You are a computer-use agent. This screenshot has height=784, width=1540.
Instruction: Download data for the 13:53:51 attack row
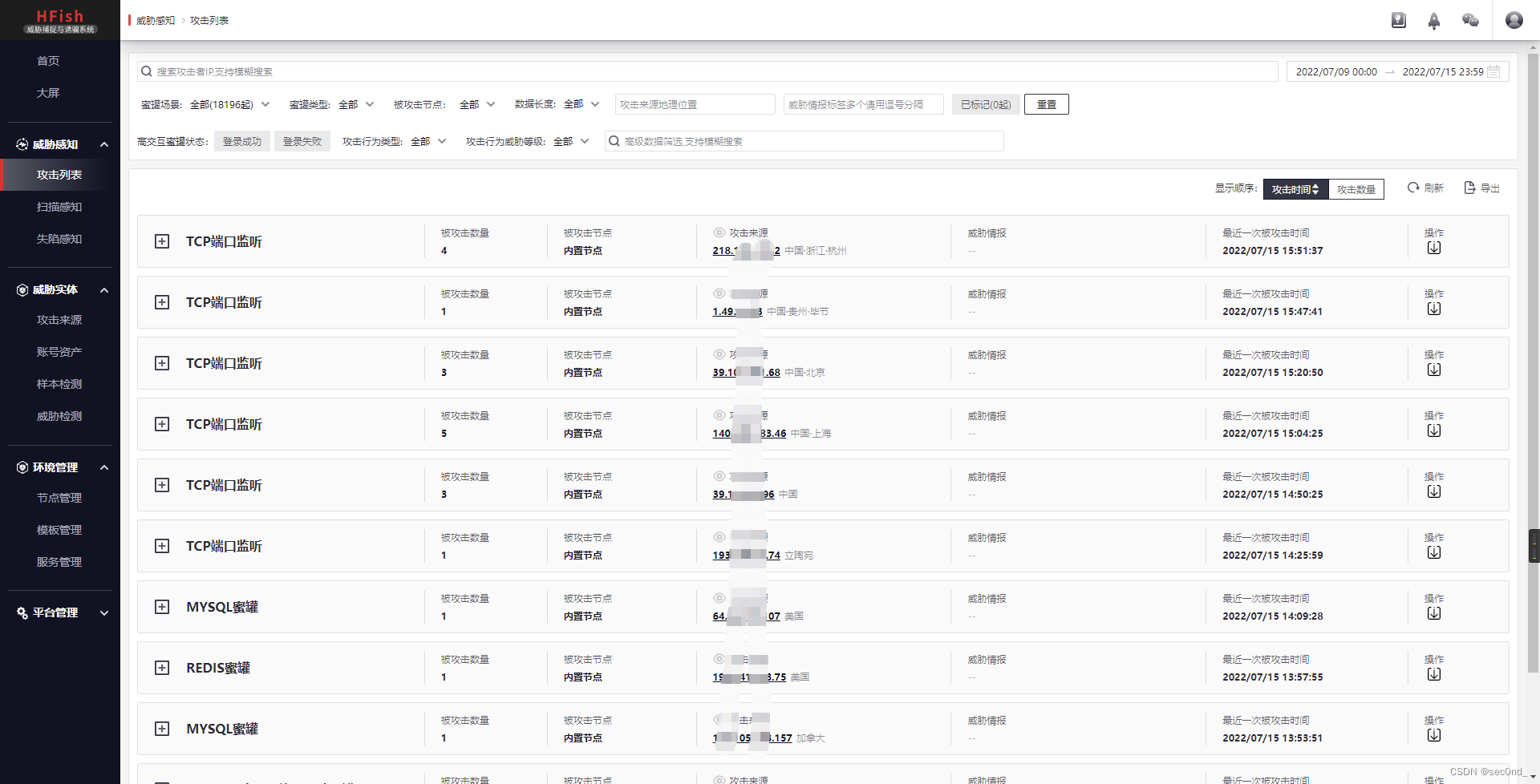[x=1434, y=736]
